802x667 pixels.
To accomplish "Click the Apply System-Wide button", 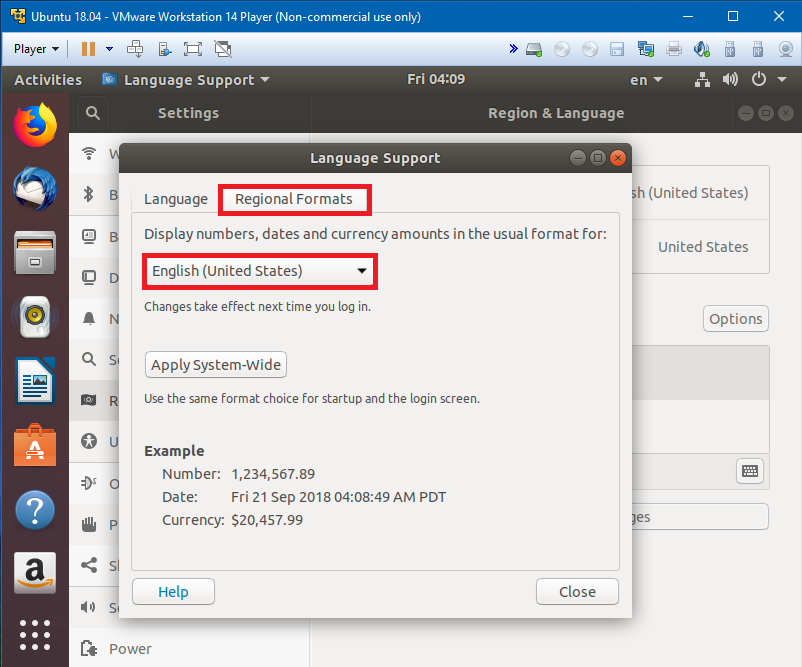I will (216, 365).
